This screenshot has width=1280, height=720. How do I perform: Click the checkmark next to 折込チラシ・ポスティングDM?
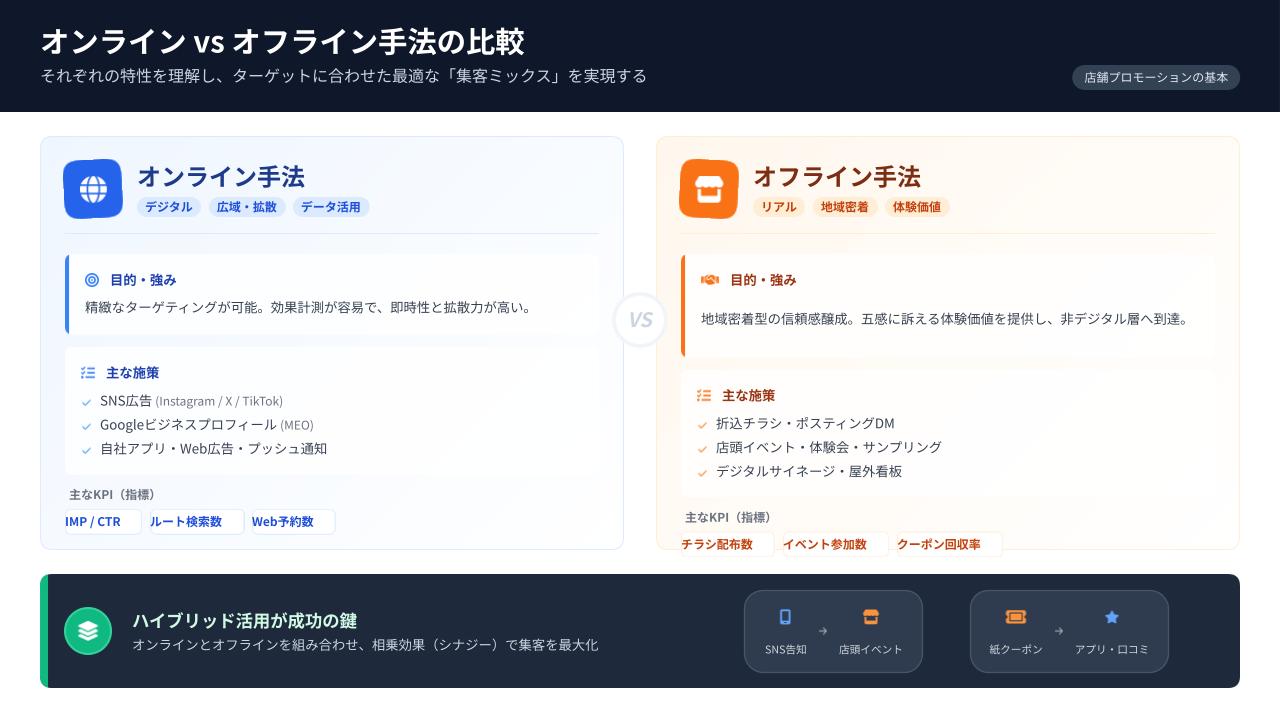[703, 424]
